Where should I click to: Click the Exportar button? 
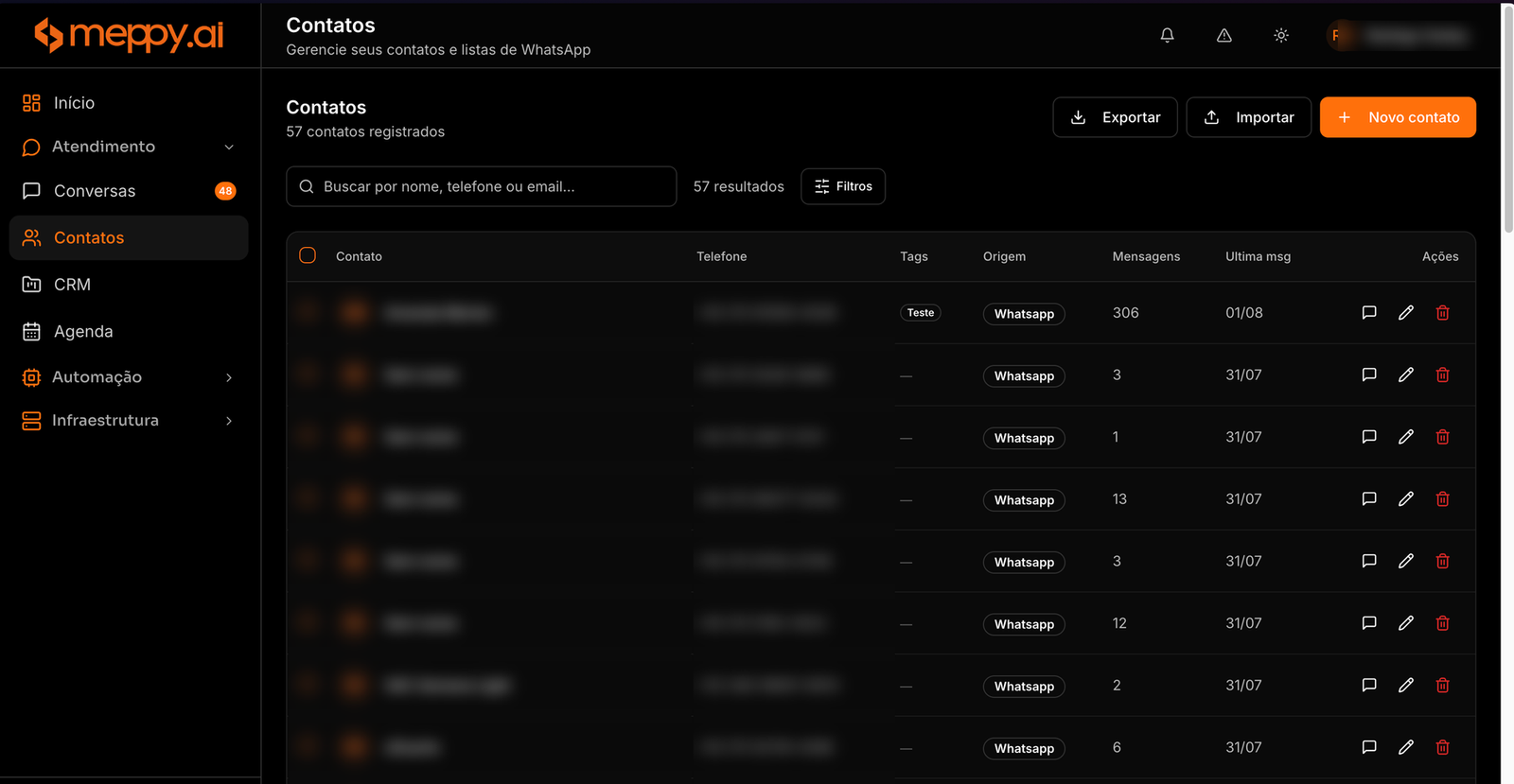[1115, 117]
